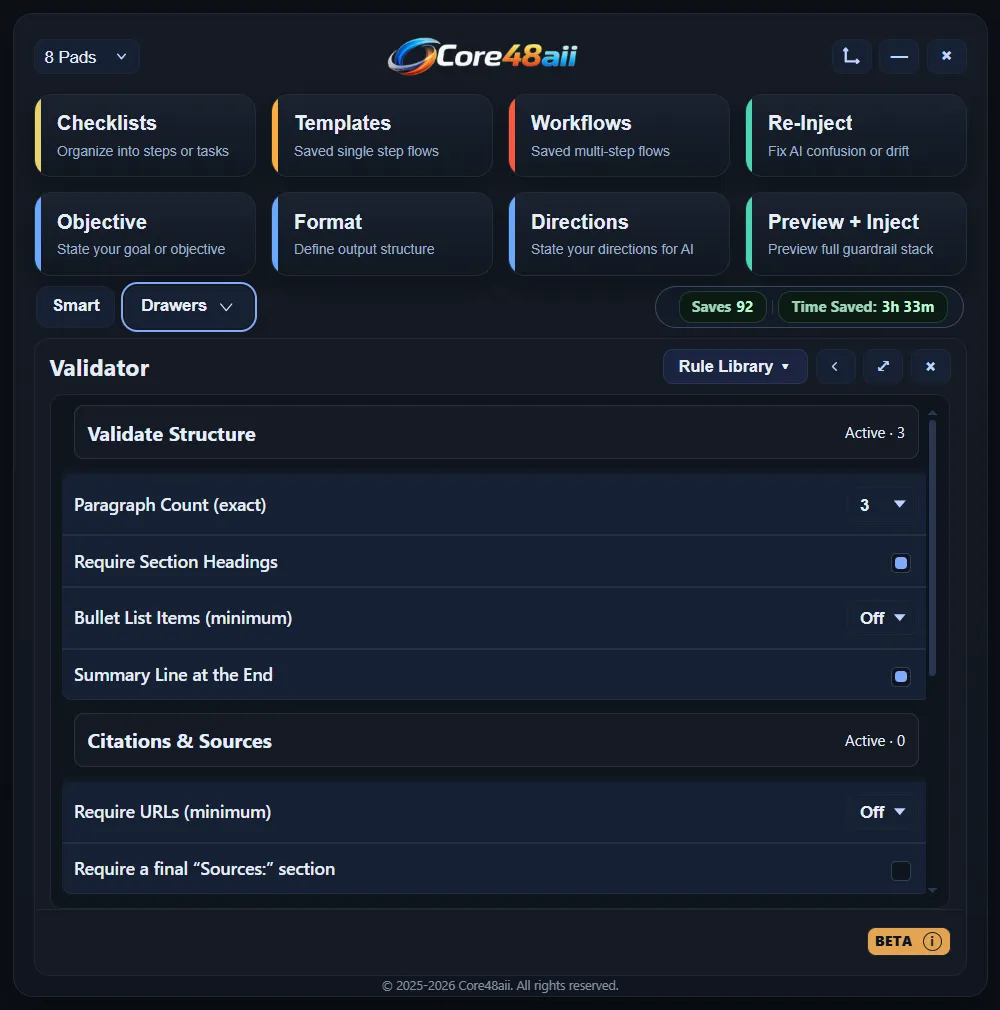The height and width of the screenshot is (1010, 1000).
Task: Open the Checklists pad
Action: [x=146, y=135]
